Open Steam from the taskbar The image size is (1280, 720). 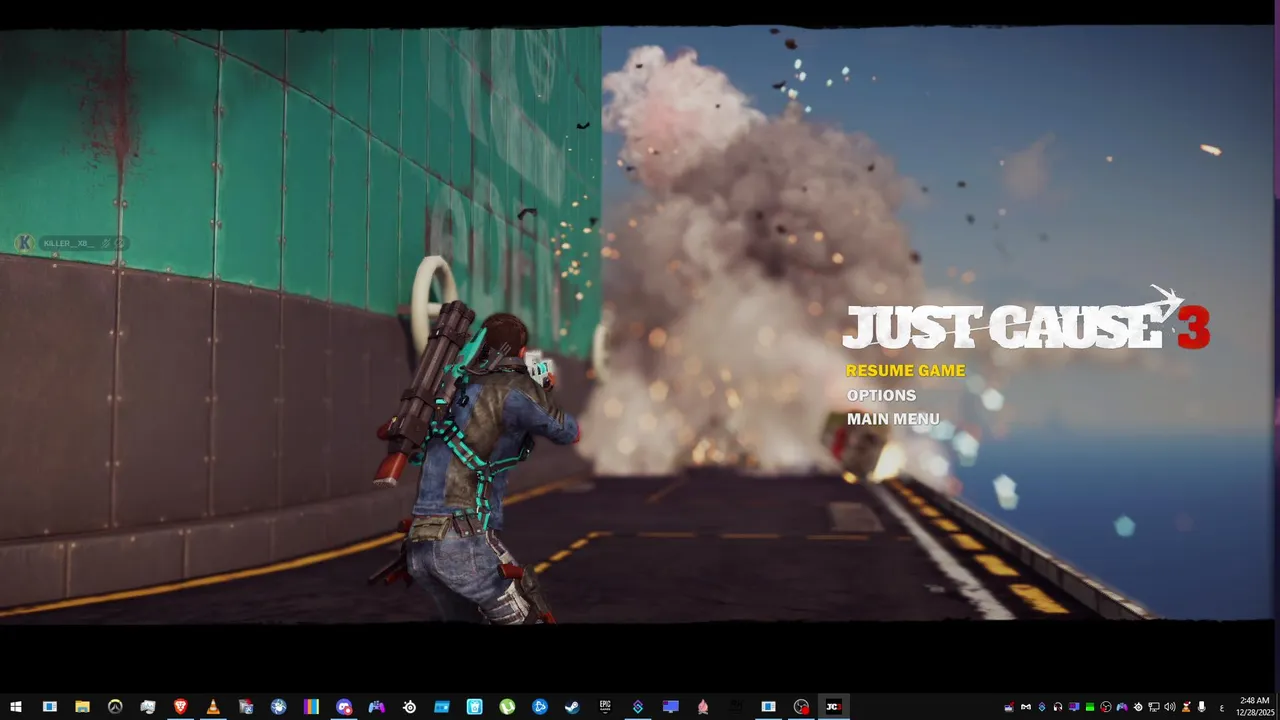pos(572,706)
